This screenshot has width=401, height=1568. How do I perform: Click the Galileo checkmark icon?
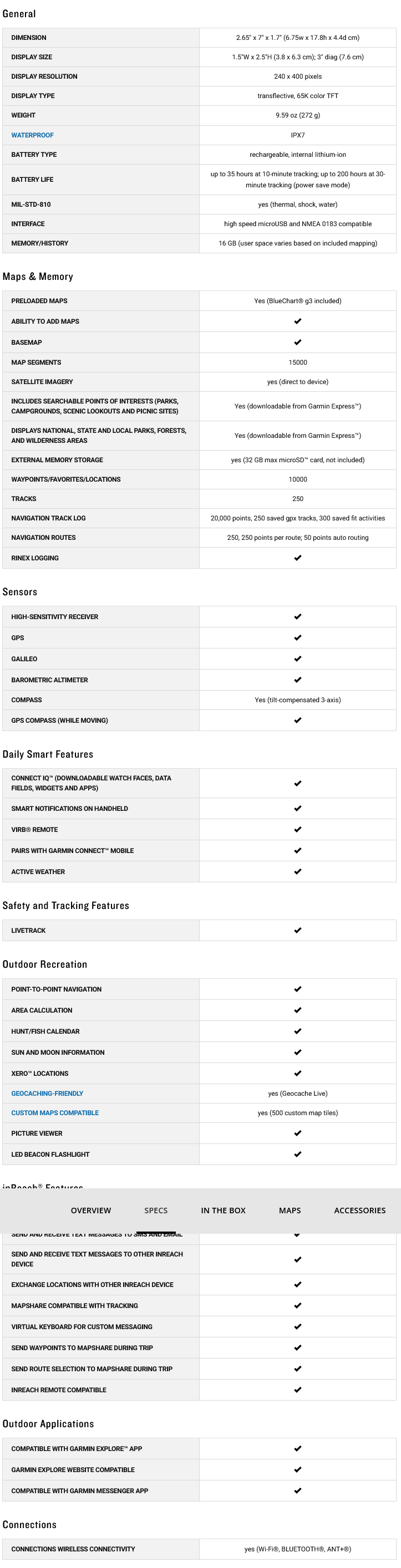point(297,658)
